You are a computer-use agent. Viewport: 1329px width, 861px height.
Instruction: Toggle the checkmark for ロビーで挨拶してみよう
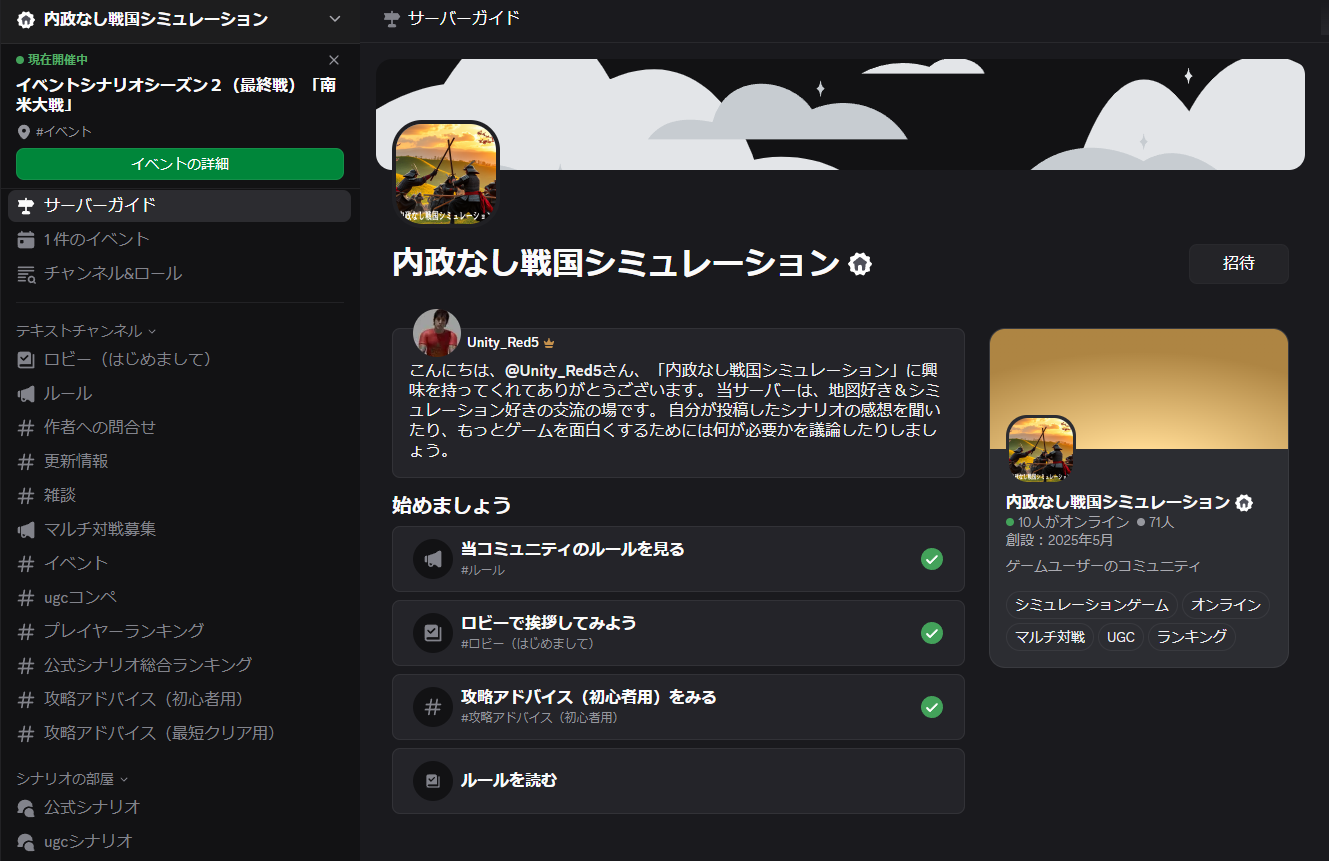point(931,633)
